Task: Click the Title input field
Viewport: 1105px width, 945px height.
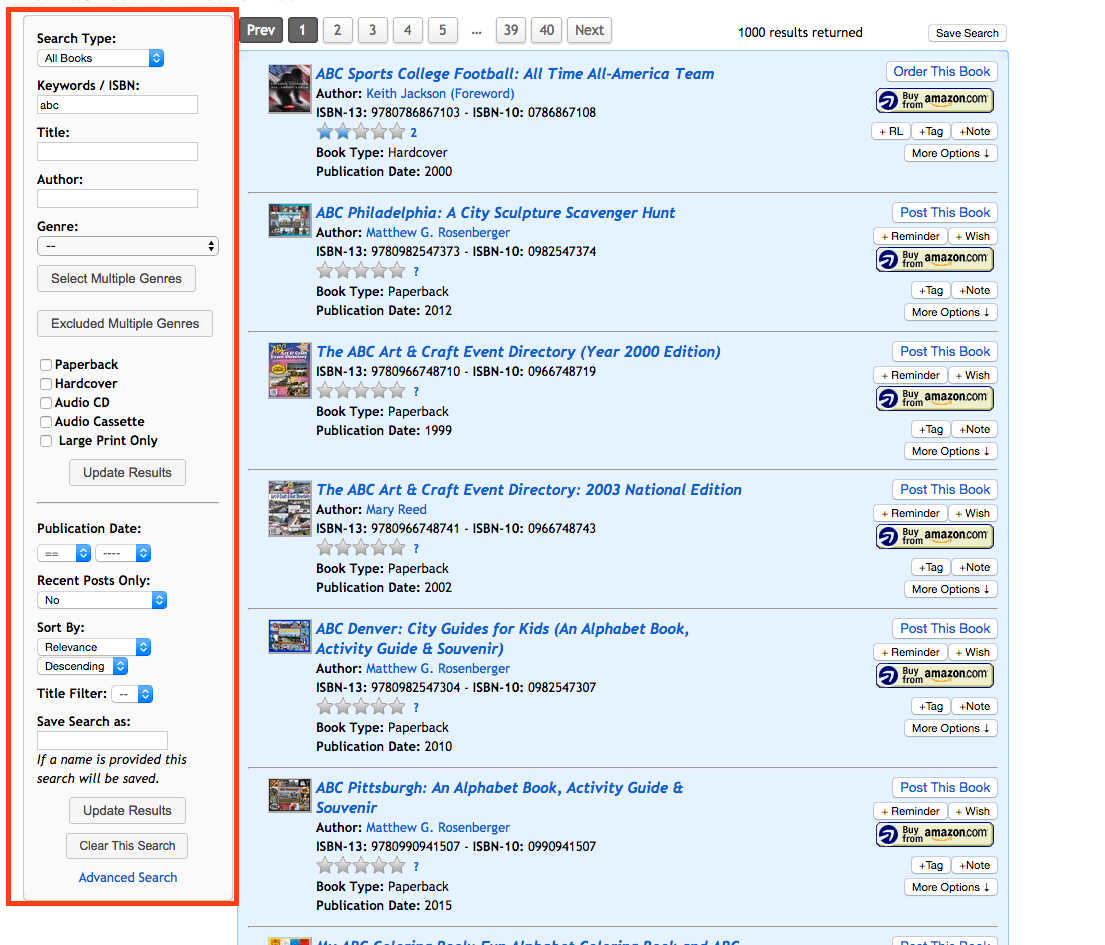Action: [x=117, y=152]
